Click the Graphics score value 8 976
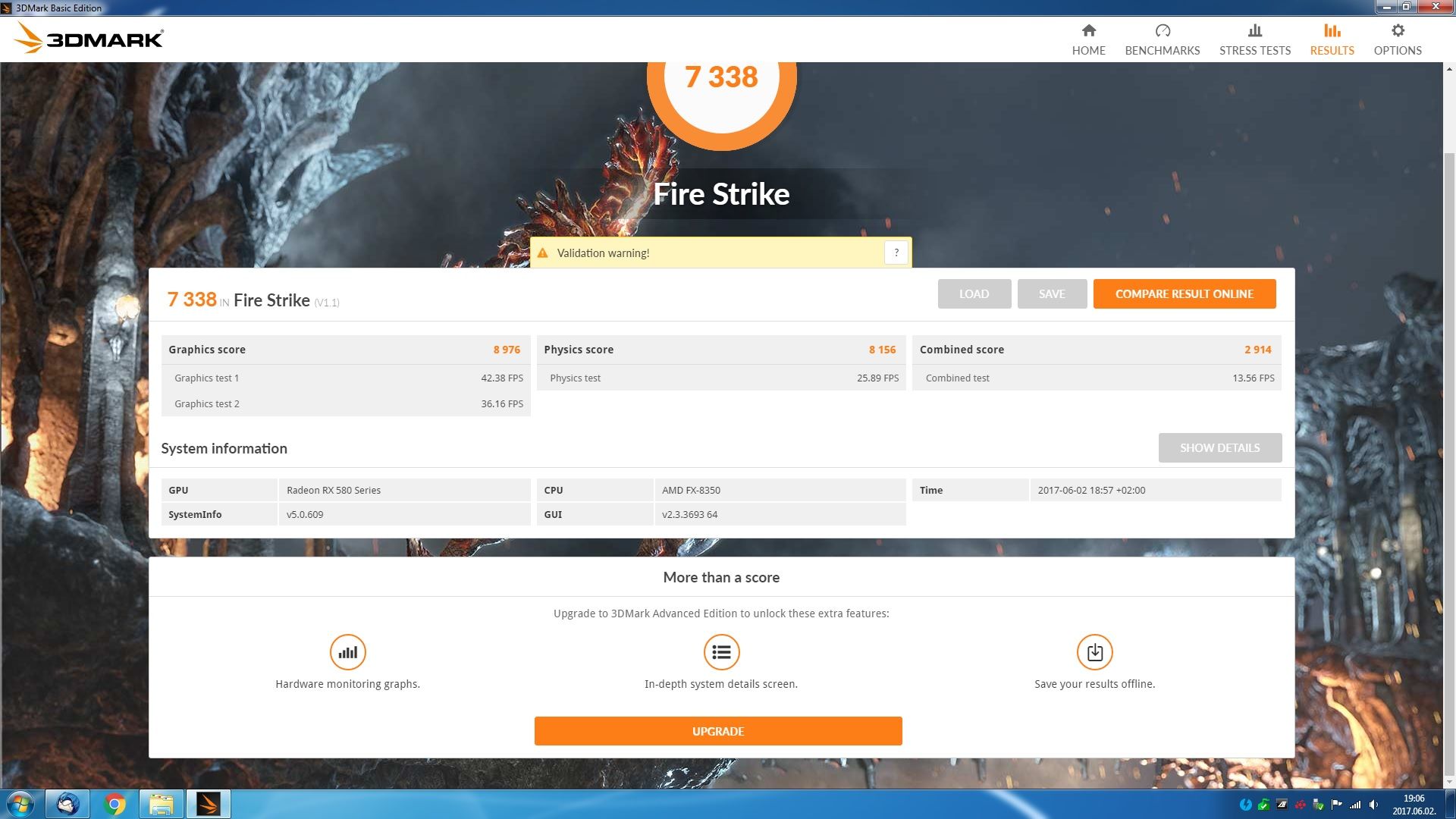 coord(507,350)
